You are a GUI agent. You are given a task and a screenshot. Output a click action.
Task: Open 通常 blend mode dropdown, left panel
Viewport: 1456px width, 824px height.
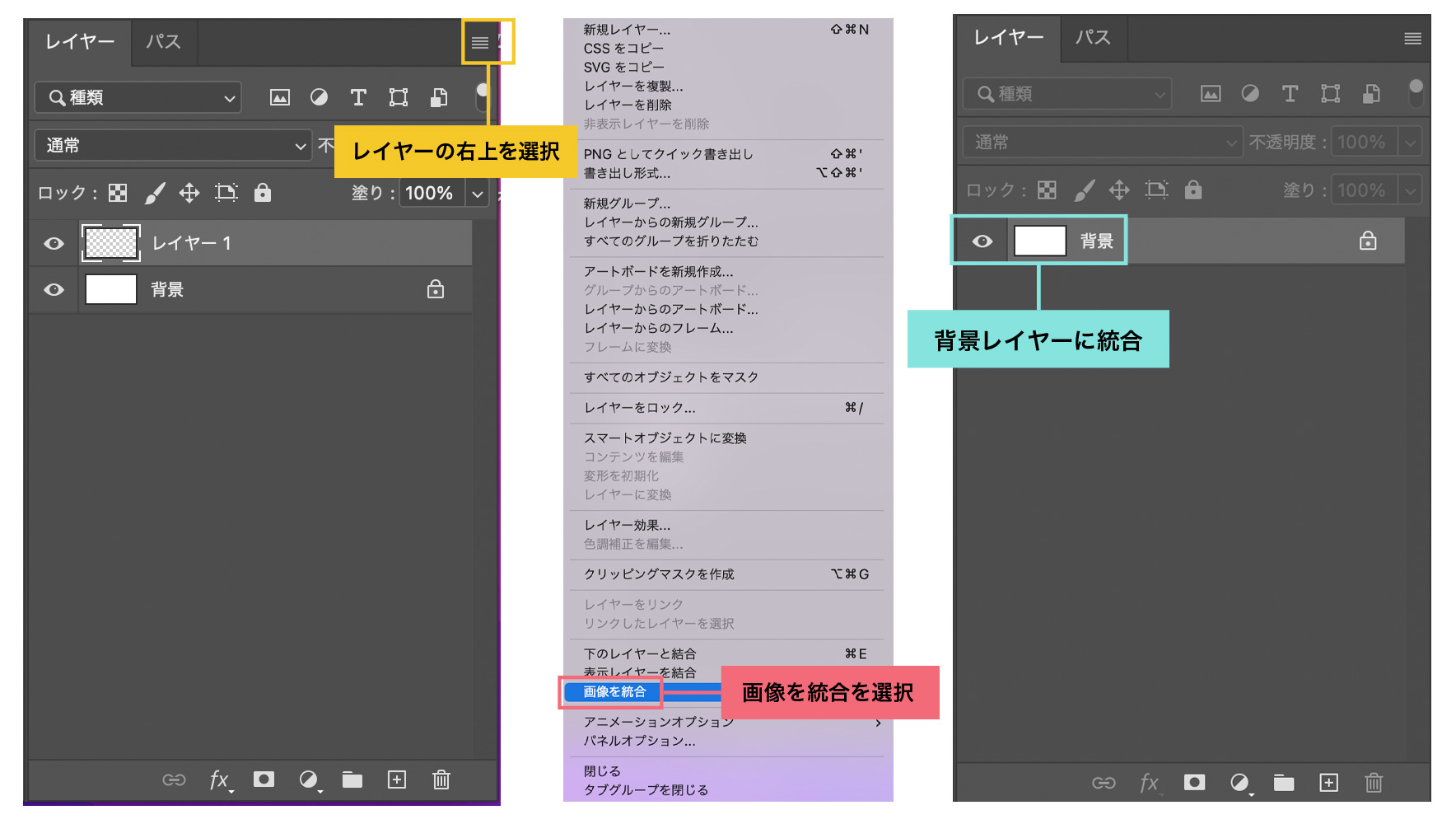(173, 145)
